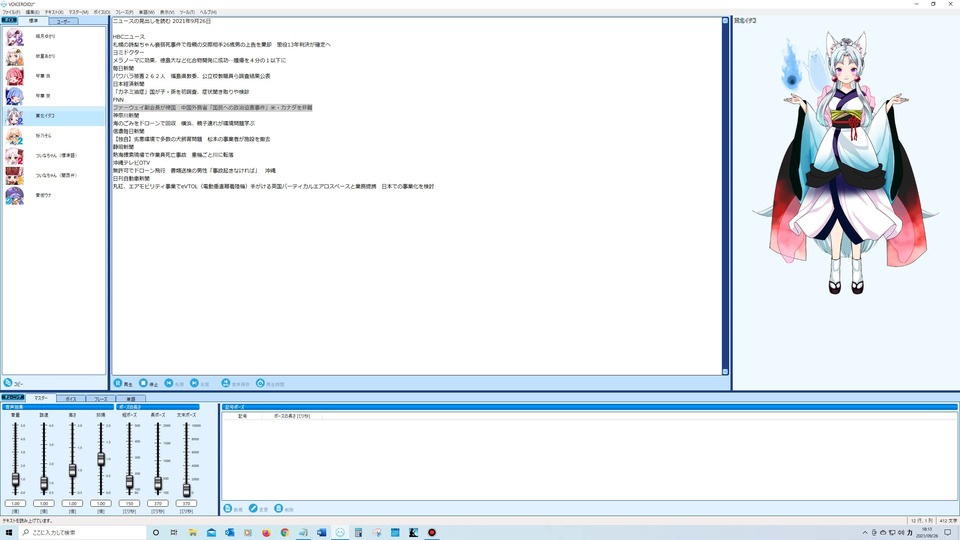Image resolution: width=960 pixels, height=540 pixels.
Task: Select the blue-haired 琴葉 葵 voice
Action: point(54,96)
